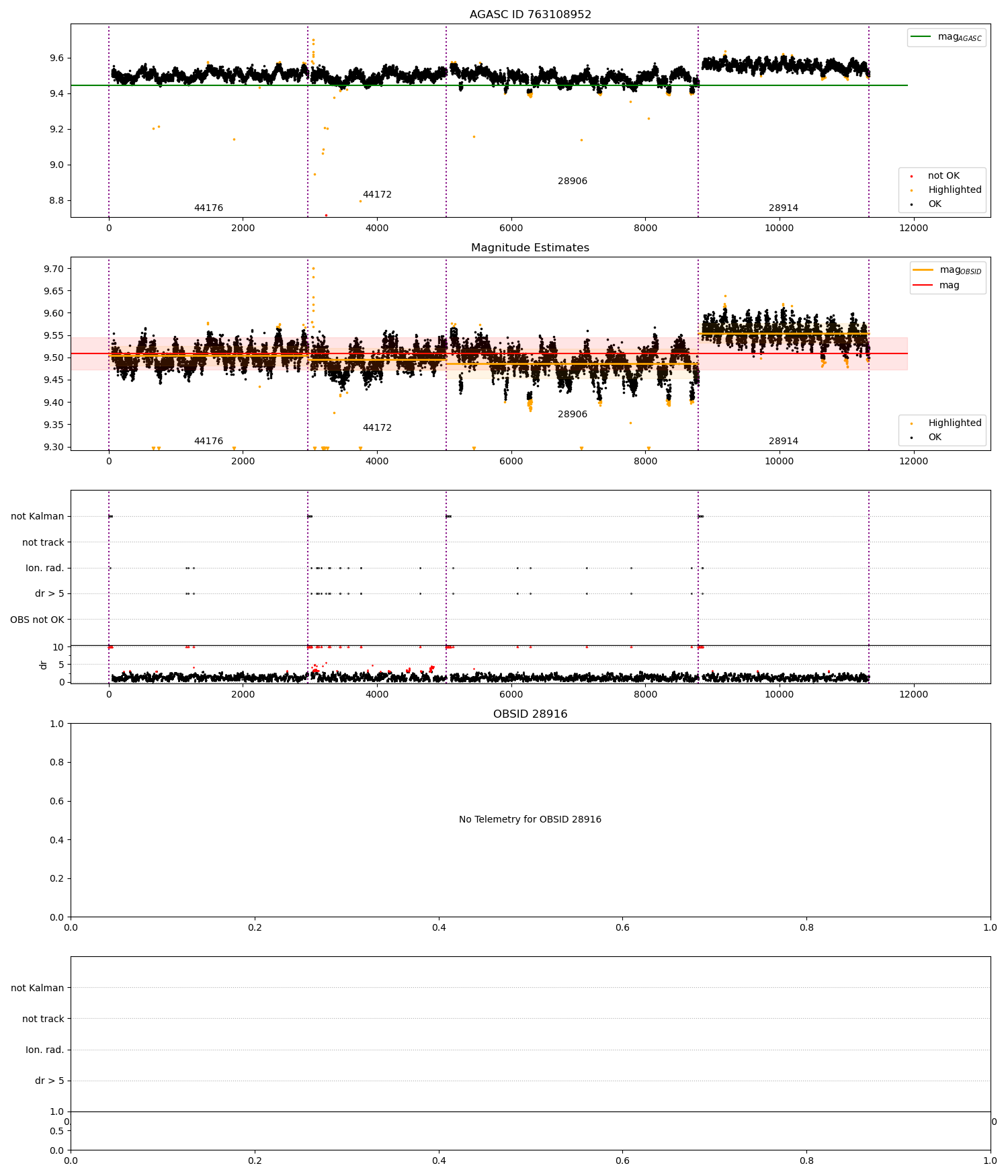Image resolution: width=1008 pixels, height=1176 pixels.
Task: Click the 'not OK' legend entry
Action: [x=943, y=176]
